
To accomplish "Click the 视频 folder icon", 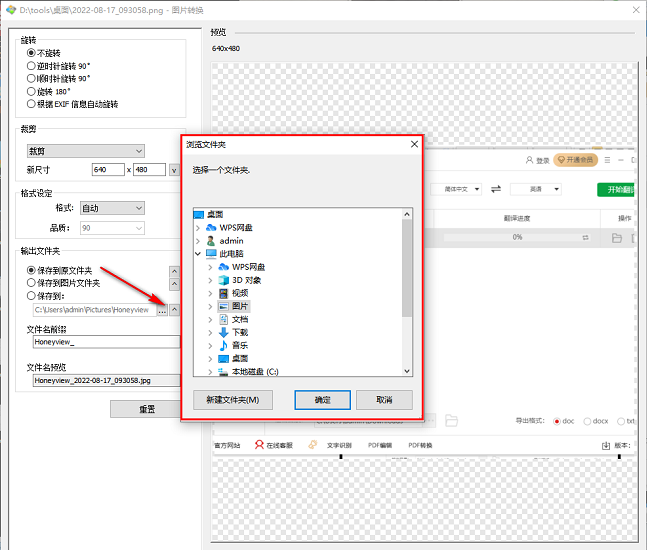I will 224,293.
